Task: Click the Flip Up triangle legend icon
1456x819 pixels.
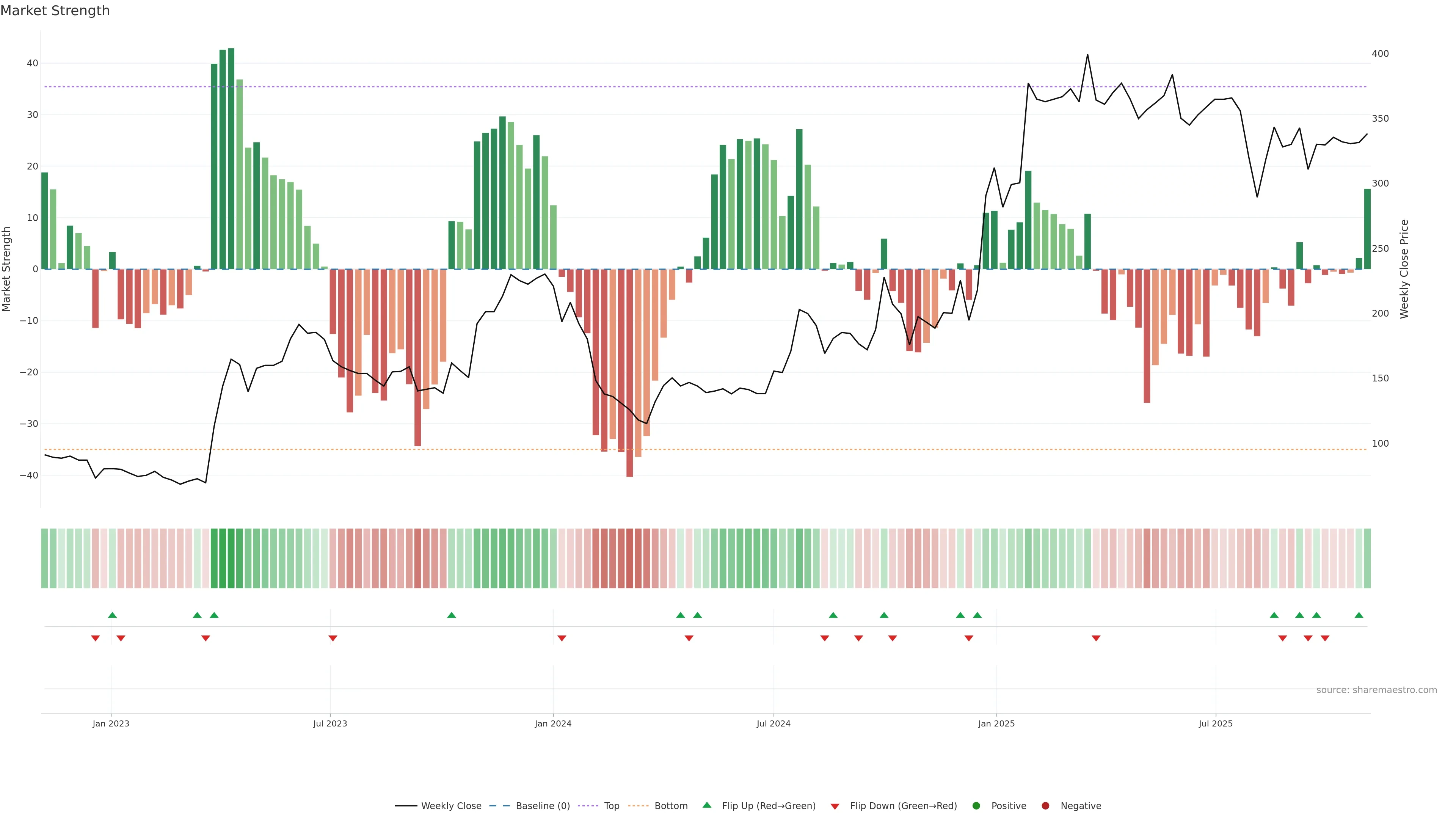Action: [x=706, y=805]
